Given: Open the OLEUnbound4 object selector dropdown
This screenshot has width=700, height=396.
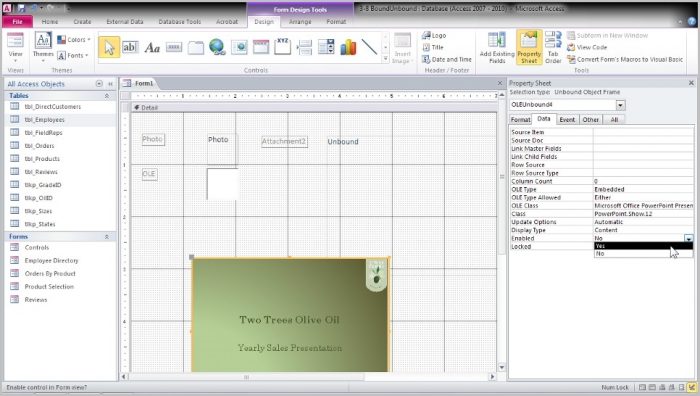Looking at the screenshot, I should tap(621, 104).
